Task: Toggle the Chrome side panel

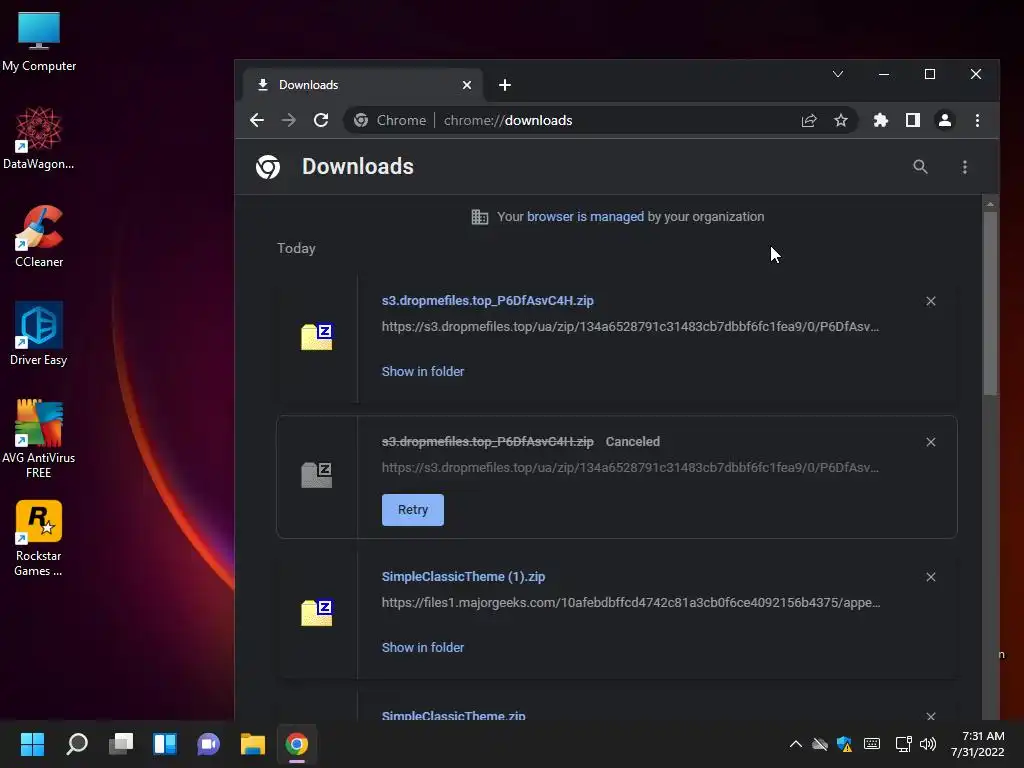Action: [913, 120]
